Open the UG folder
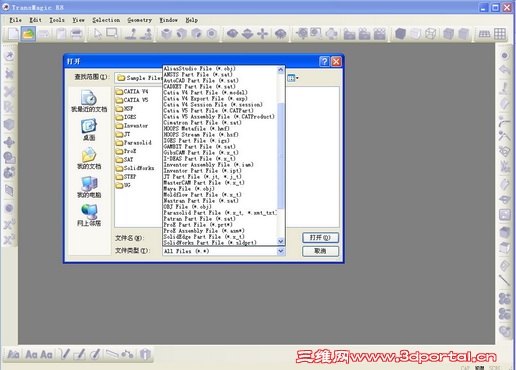This screenshot has width=516, height=370. point(123,185)
